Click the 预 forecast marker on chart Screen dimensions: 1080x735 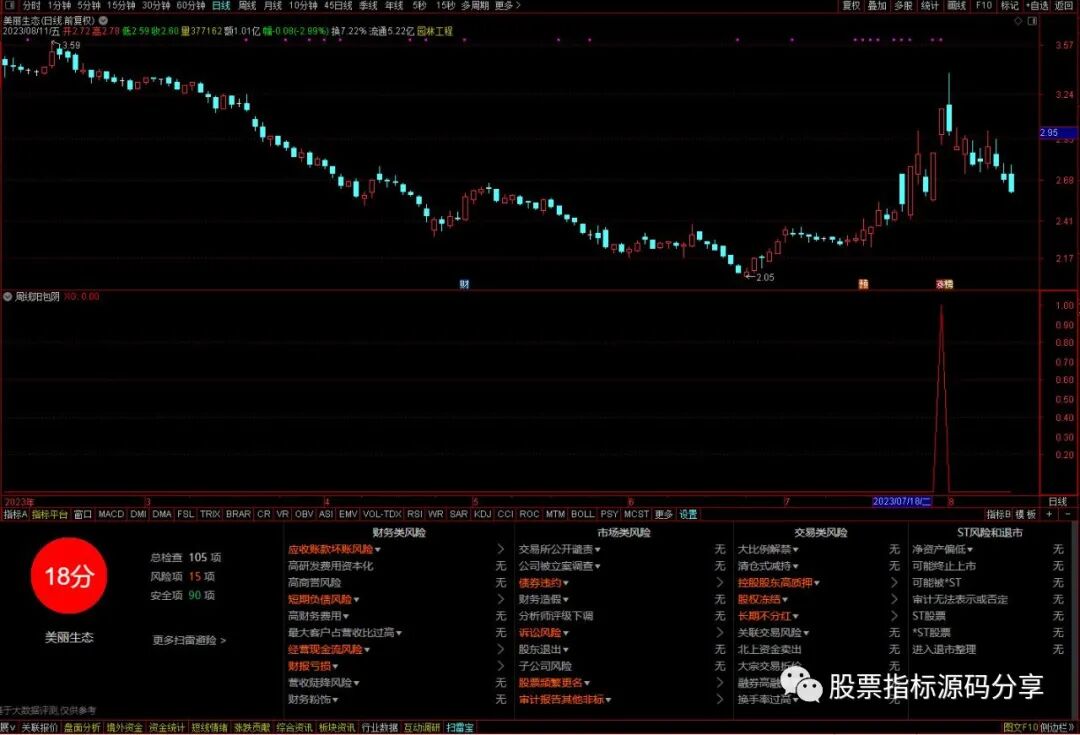(x=863, y=284)
